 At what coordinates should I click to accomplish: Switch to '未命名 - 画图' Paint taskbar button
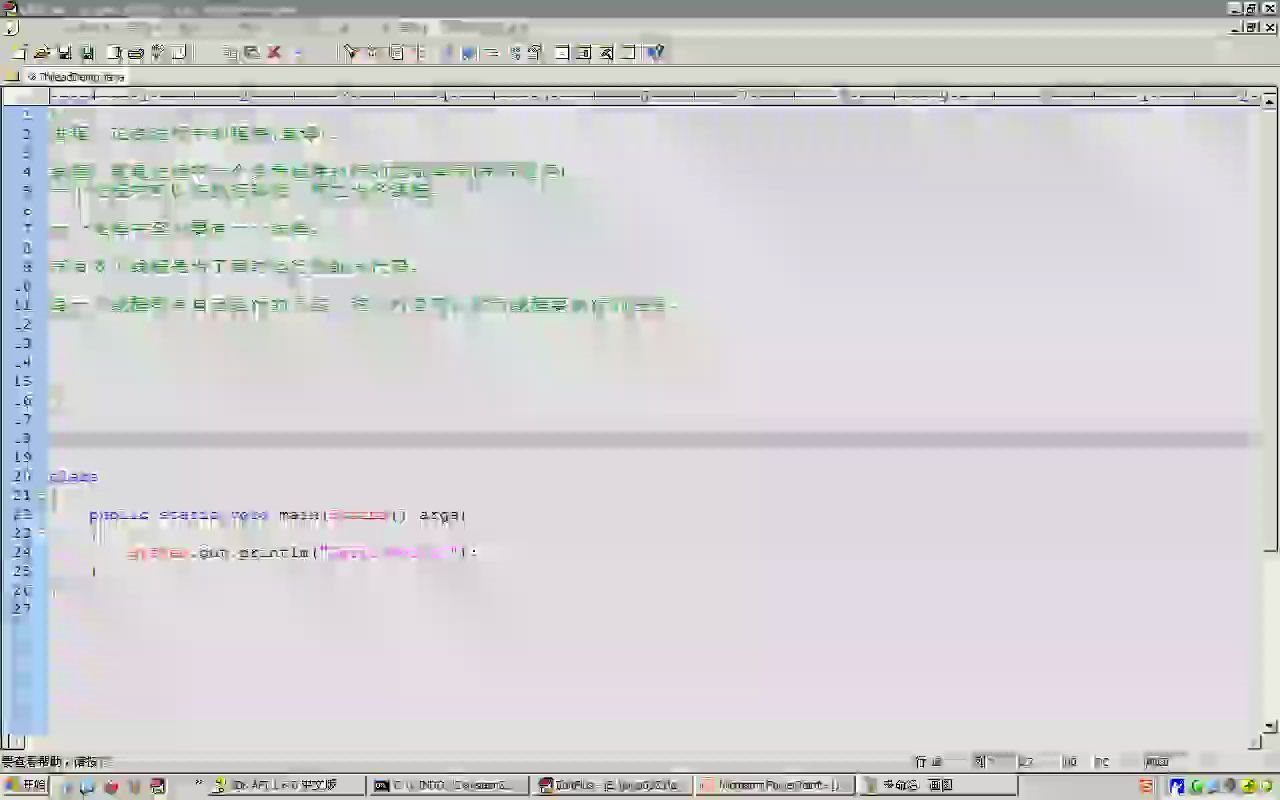pos(940,786)
